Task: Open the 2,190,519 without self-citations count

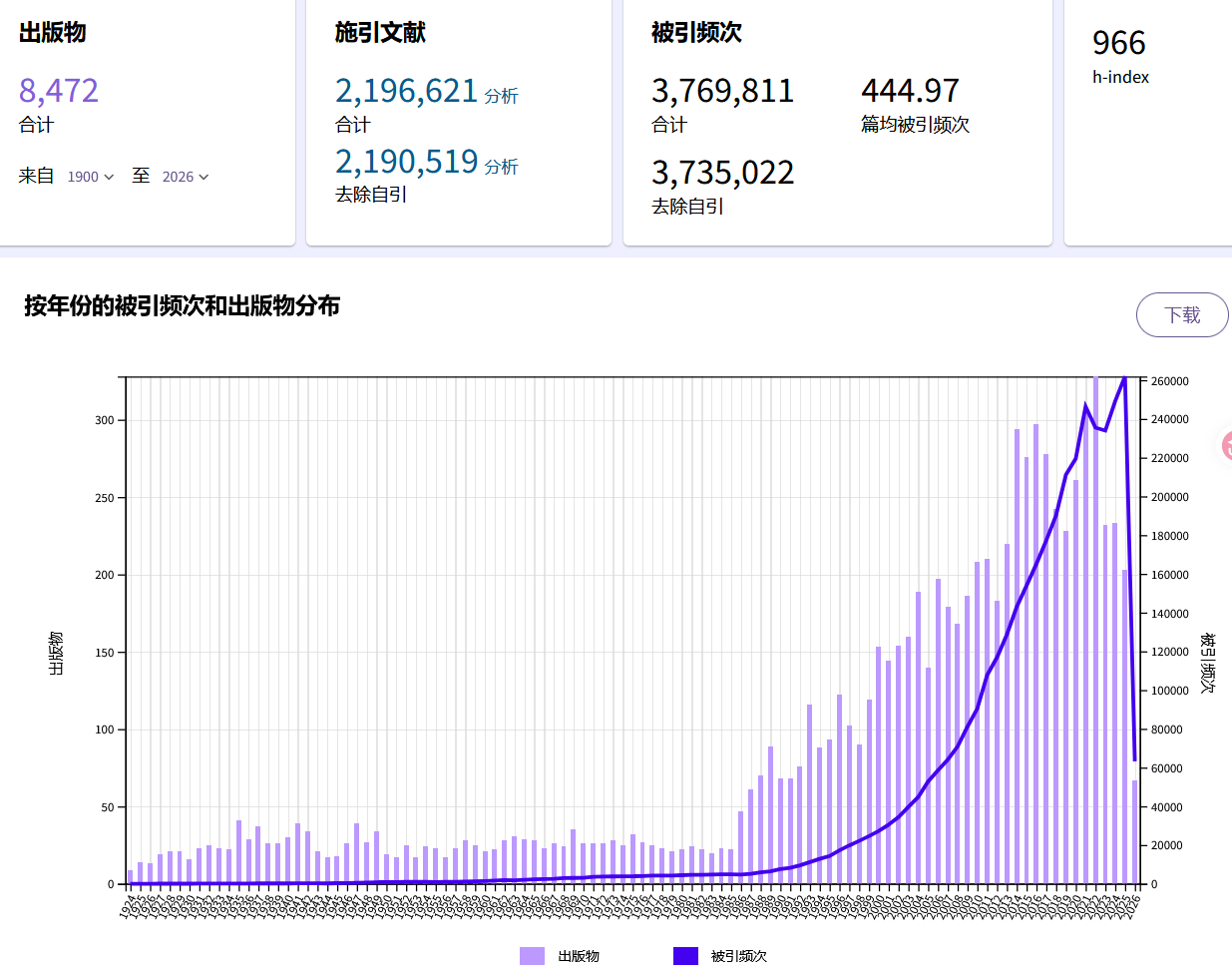Action: click(406, 162)
